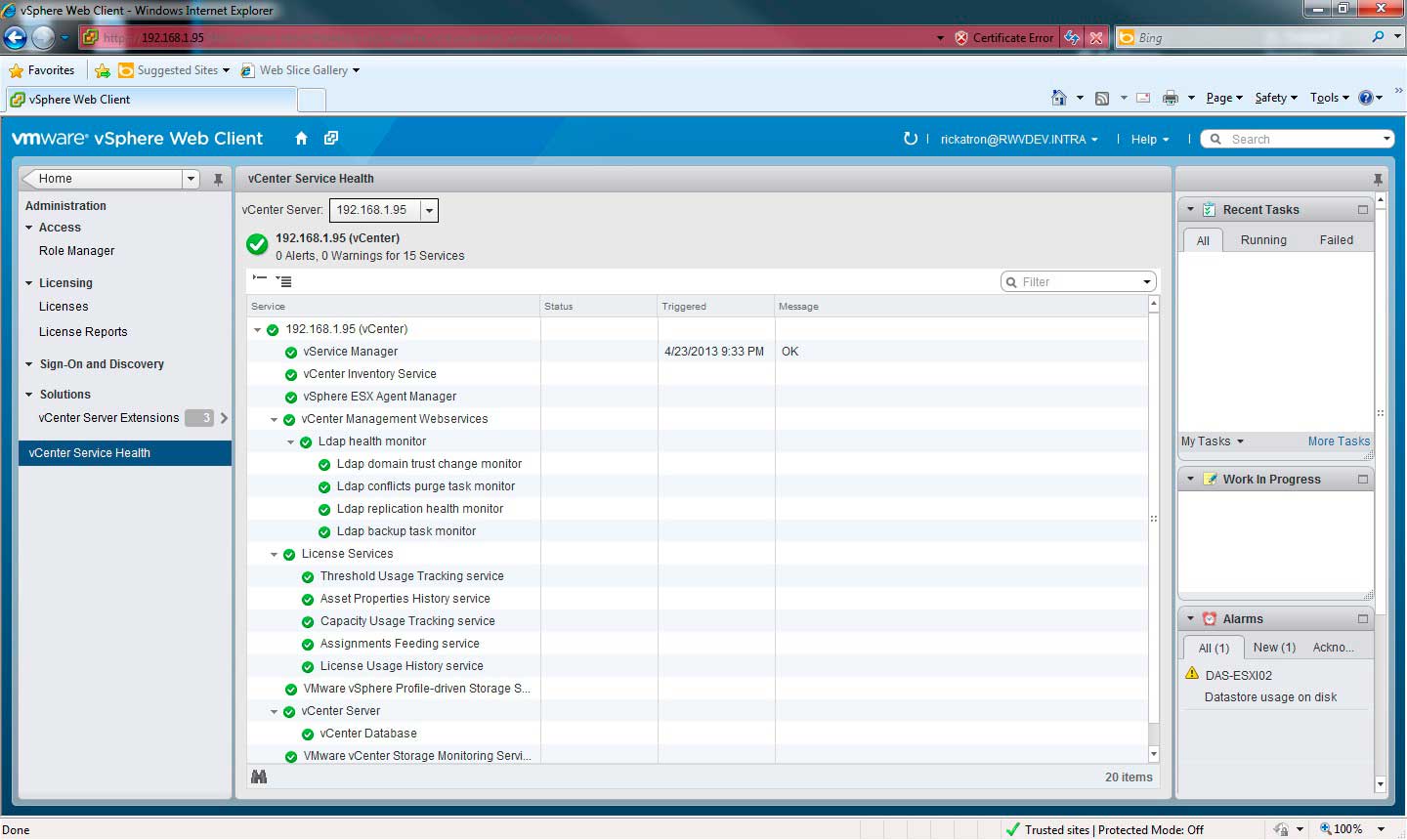Open the vCenter windows icon beside home

tap(331, 139)
